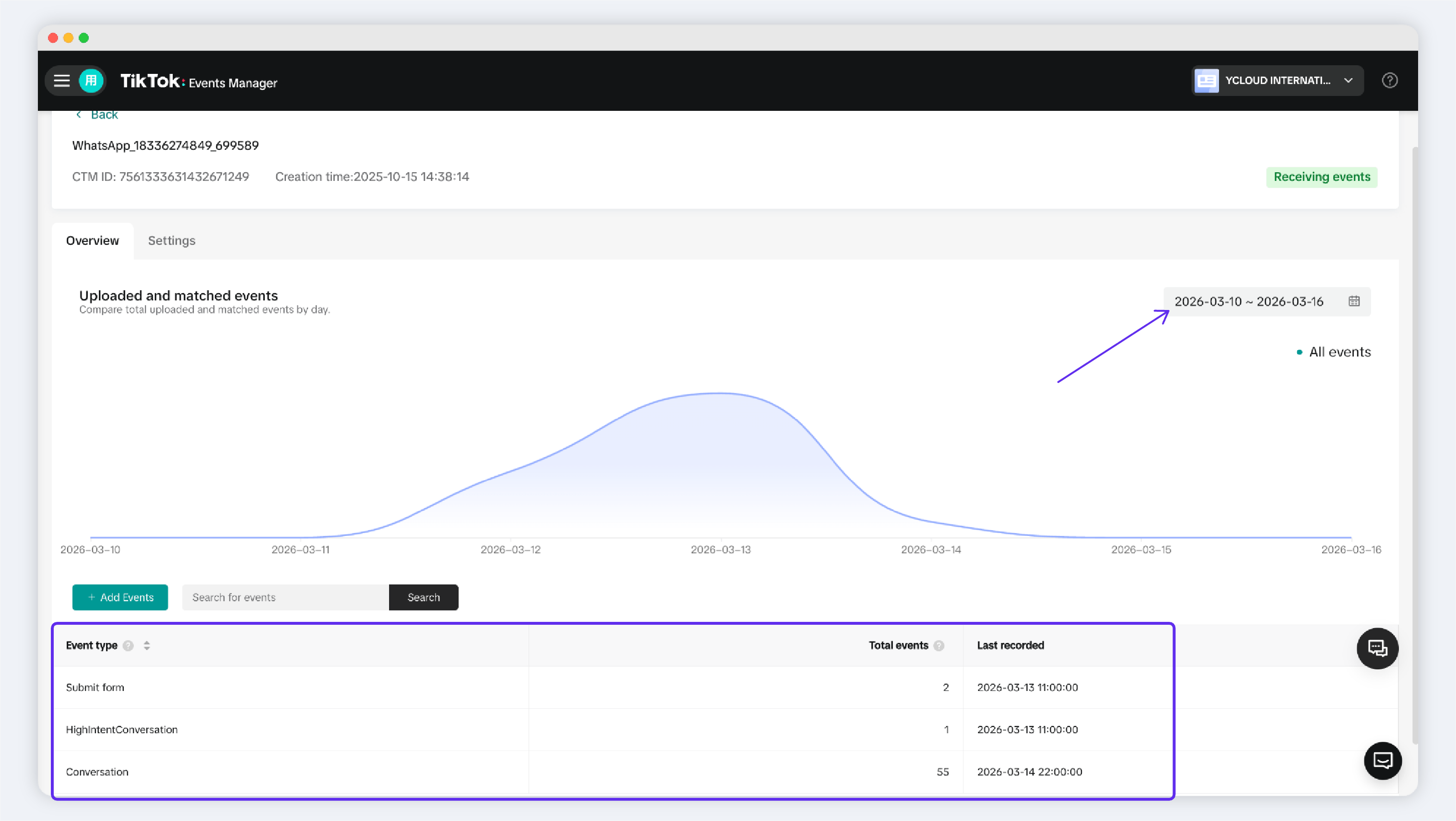
Task: Click the Last recorded column header
Action: [x=1010, y=646]
